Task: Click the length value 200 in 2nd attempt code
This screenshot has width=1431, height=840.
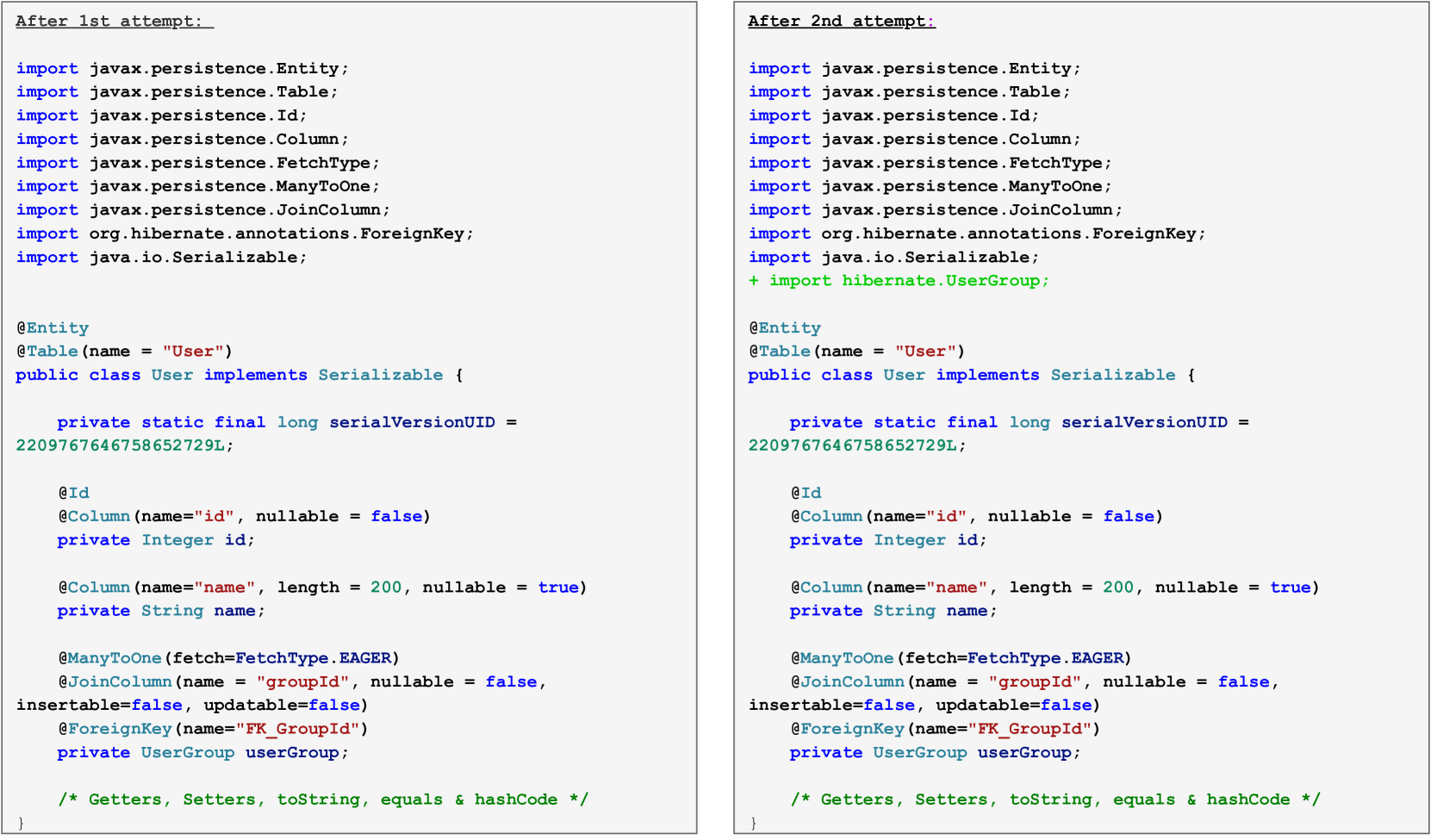Action: click(x=1118, y=588)
